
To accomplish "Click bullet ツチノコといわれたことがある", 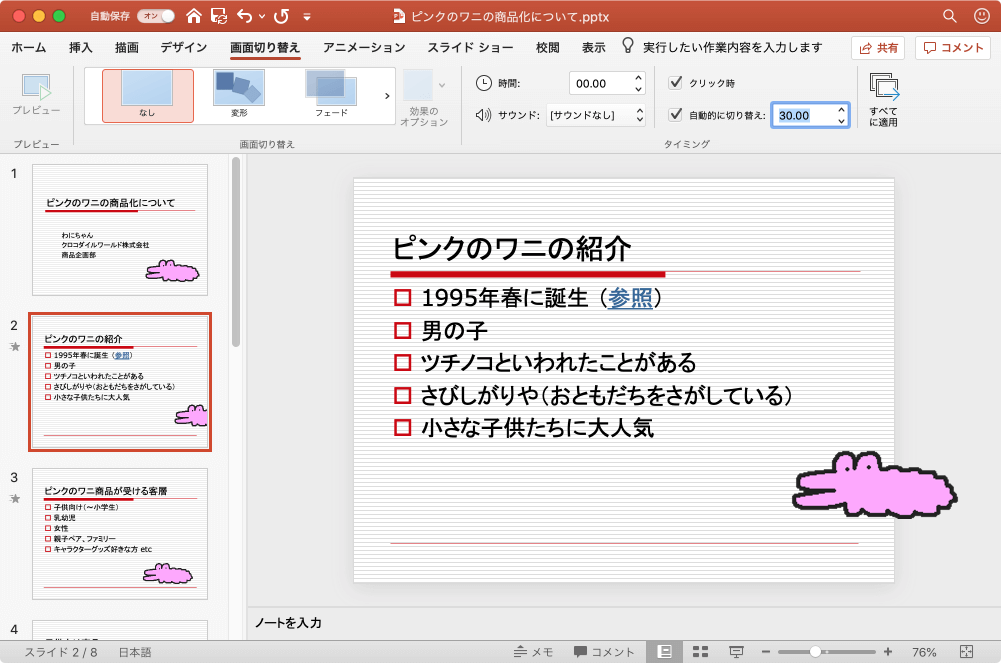I will coord(558,362).
